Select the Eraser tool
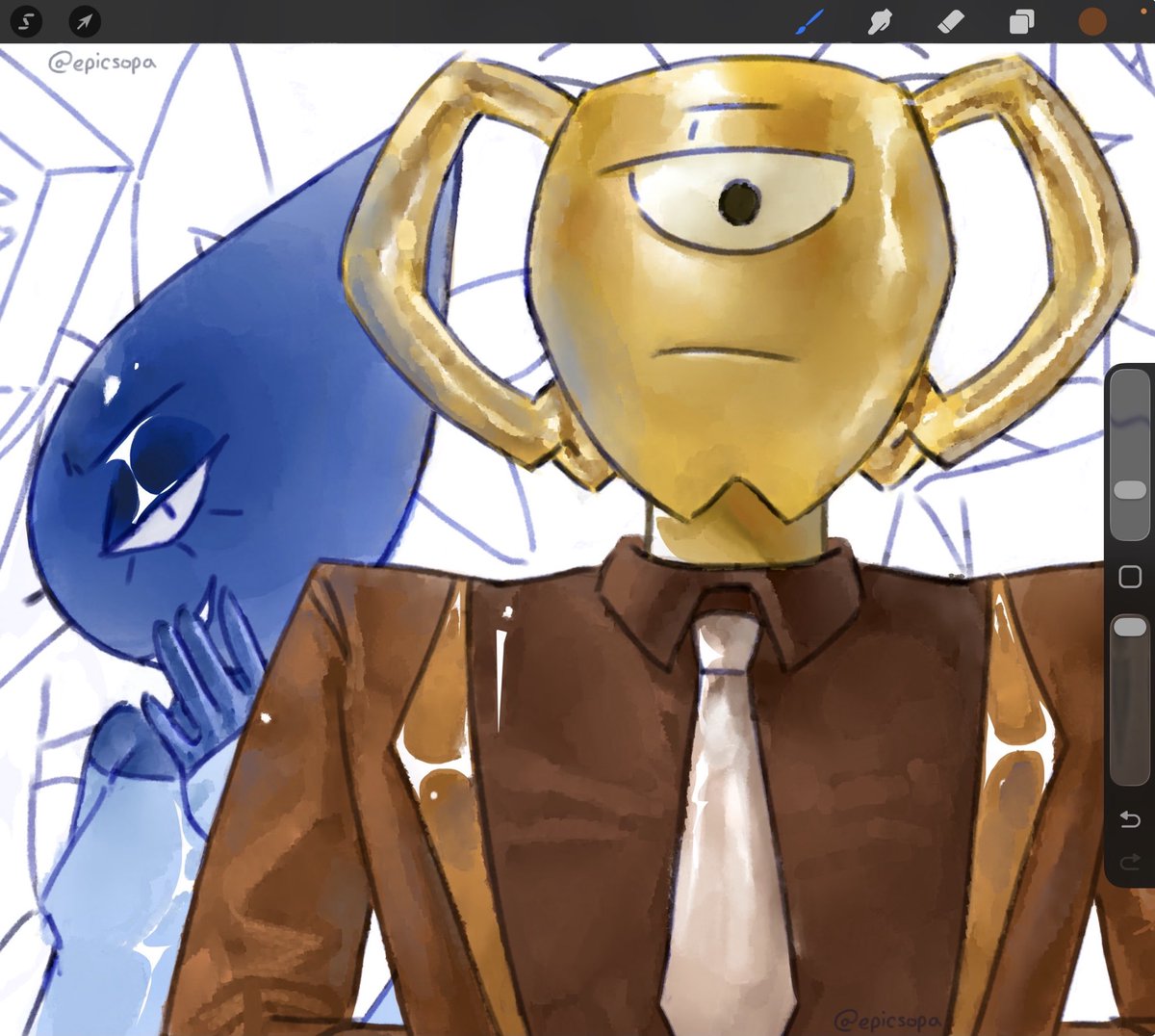The image size is (1155, 1036). tap(951, 21)
